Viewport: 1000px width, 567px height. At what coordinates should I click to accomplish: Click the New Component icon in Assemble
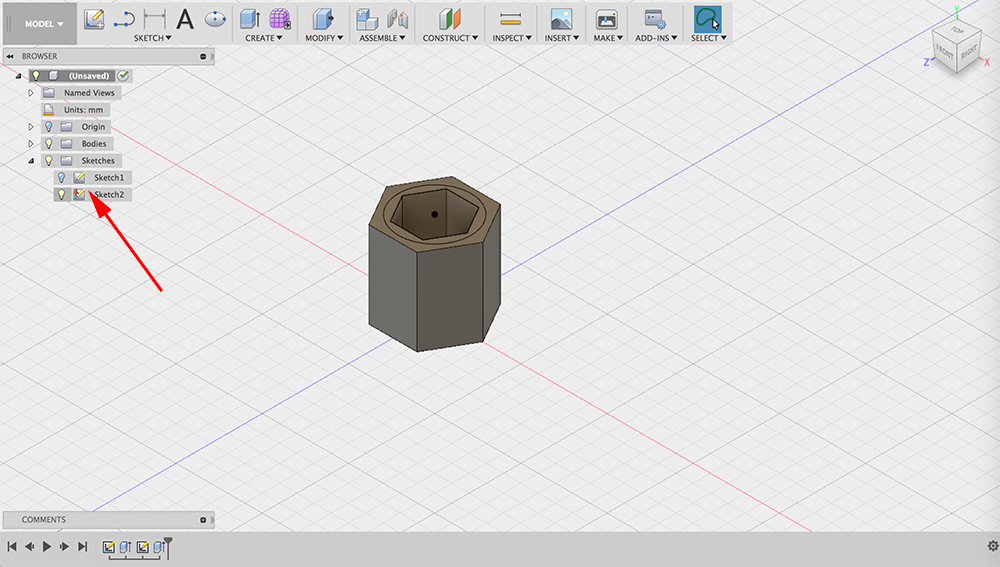367,19
